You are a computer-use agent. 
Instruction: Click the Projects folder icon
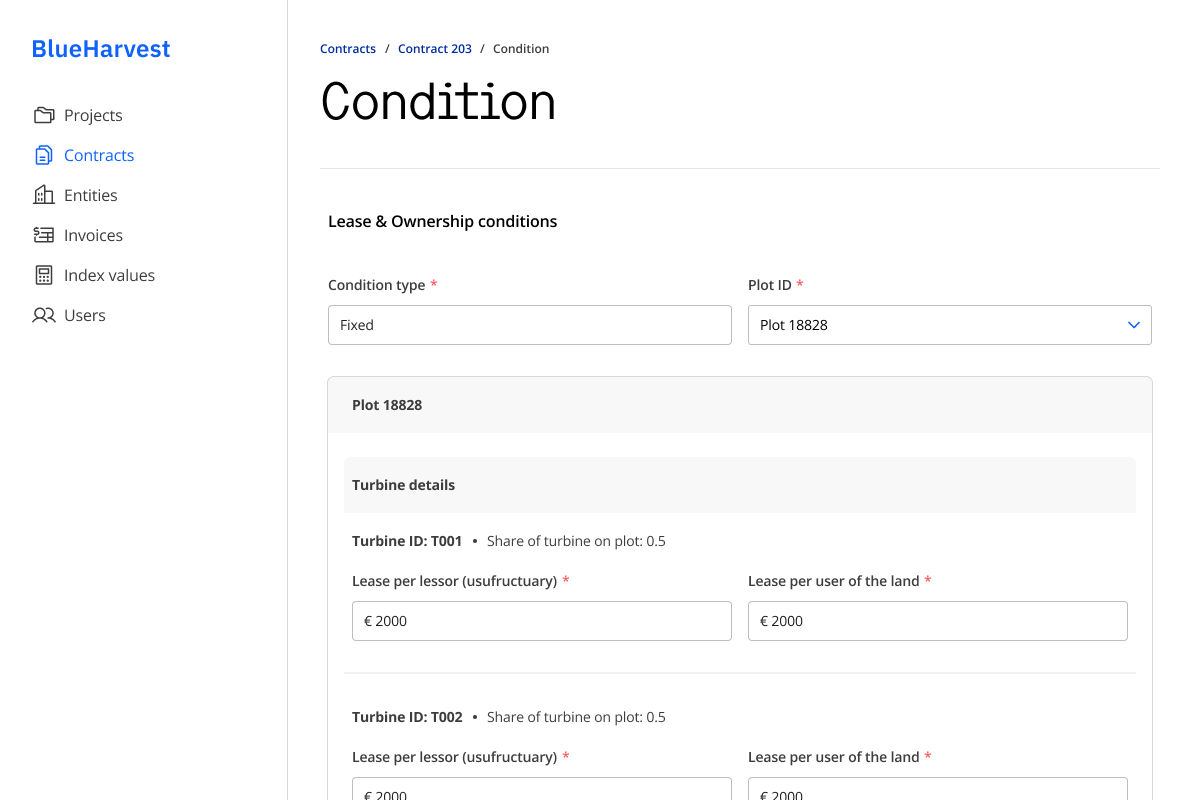click(44, 115)
